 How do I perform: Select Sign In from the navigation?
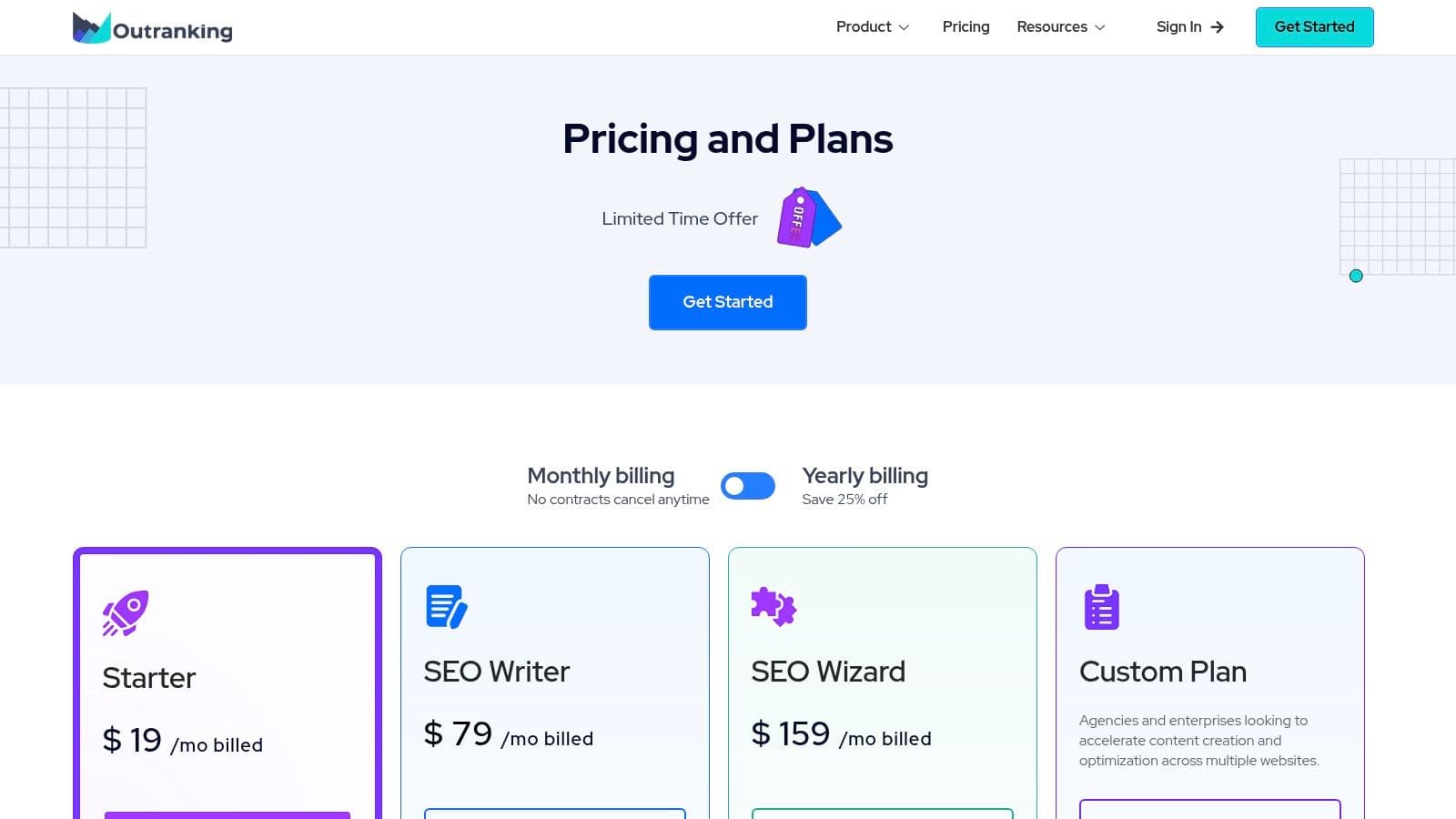tap(1178, 26)
